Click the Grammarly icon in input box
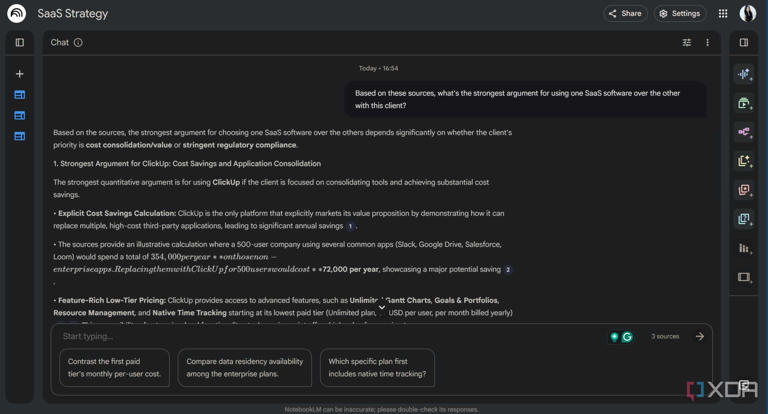This screenshot has width=768, height=414. [x=627, y=337]
